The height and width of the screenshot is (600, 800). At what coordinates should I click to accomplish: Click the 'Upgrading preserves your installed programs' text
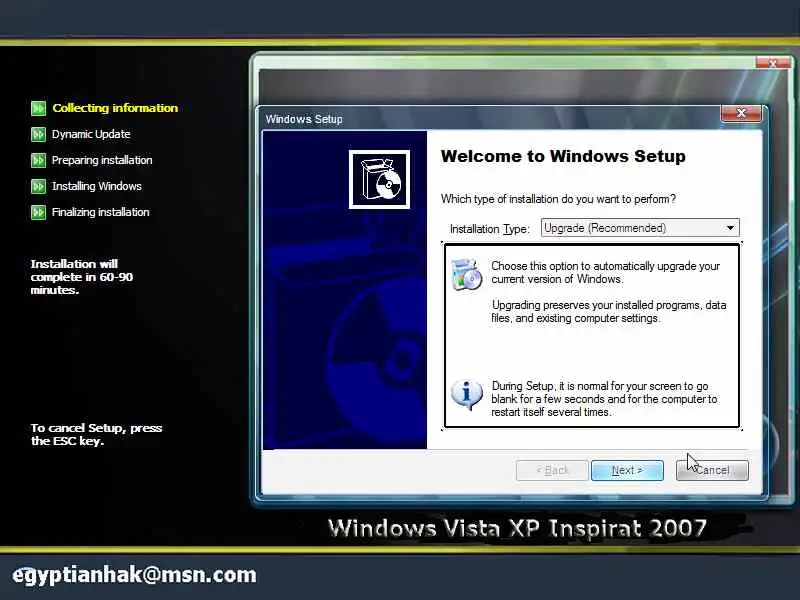coord(609,311)
